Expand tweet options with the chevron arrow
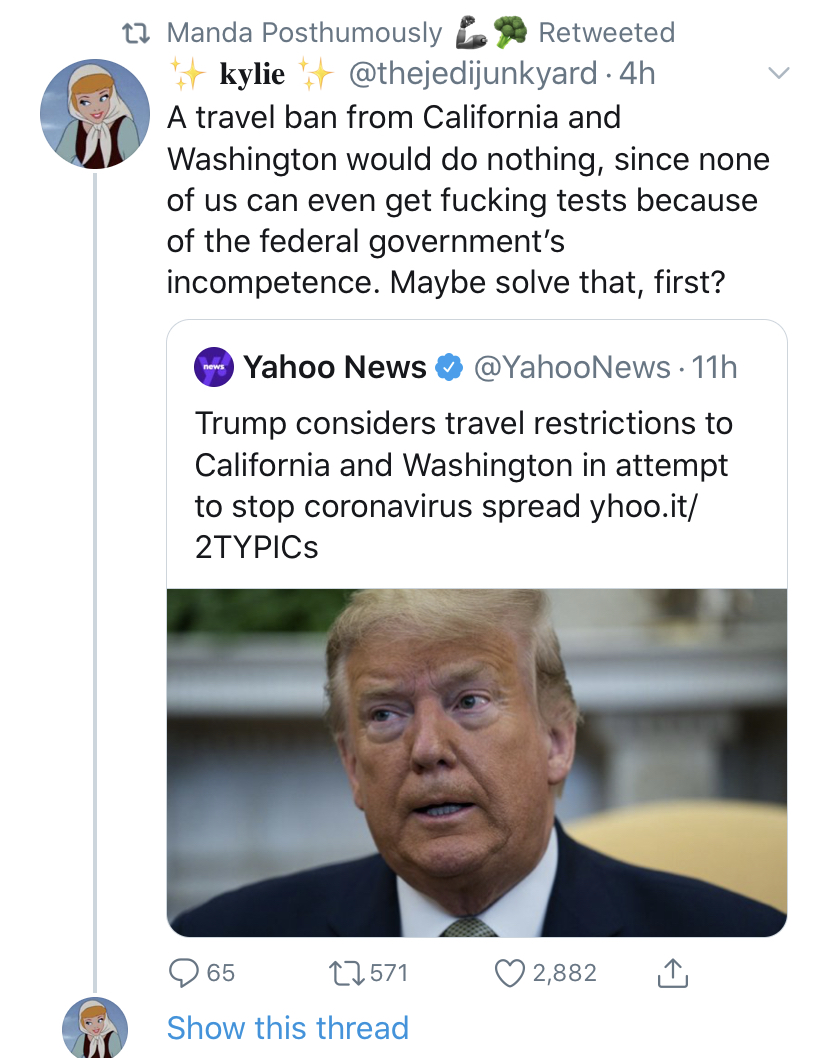Screen dimensions: 828x1058 click(779, 73)
